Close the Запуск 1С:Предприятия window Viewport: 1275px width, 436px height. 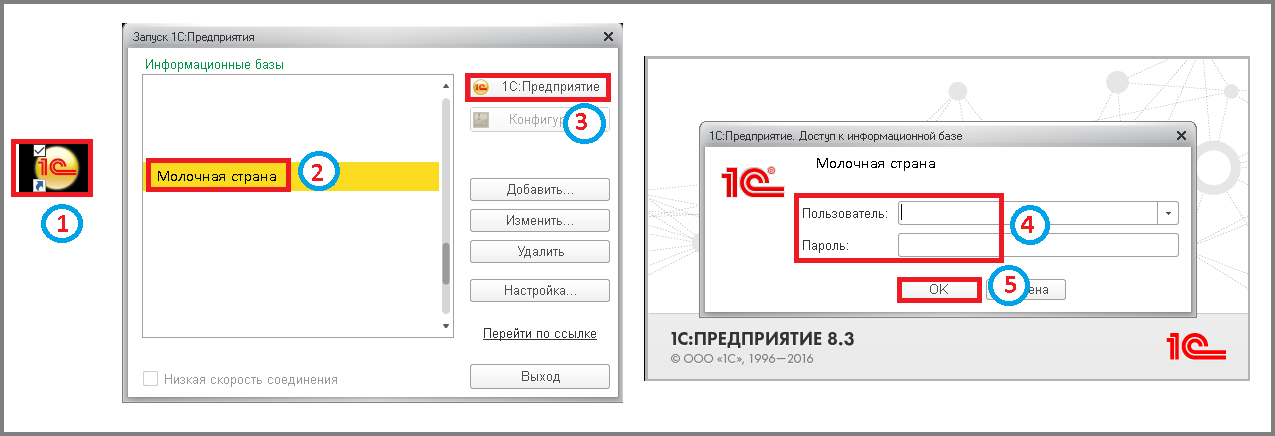pyautogui.click(x=609, y=36)
